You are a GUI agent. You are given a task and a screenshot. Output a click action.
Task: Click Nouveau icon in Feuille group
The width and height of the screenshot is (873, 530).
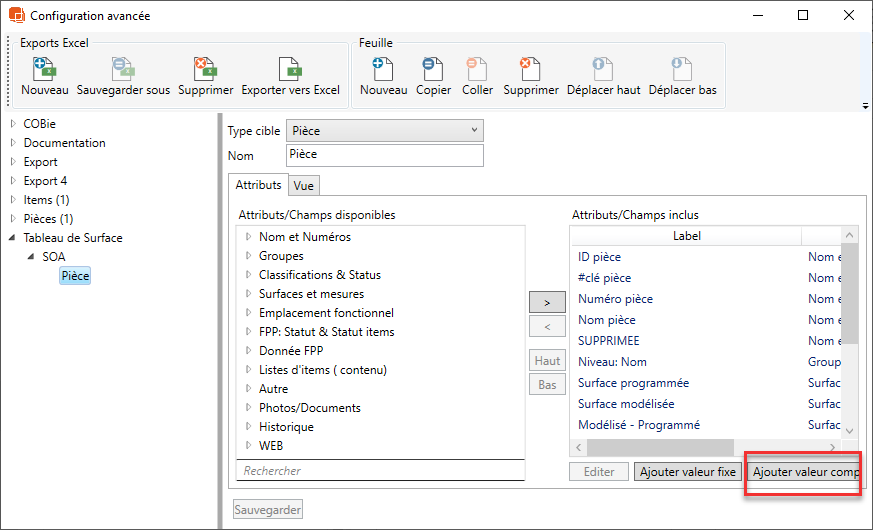383,69
